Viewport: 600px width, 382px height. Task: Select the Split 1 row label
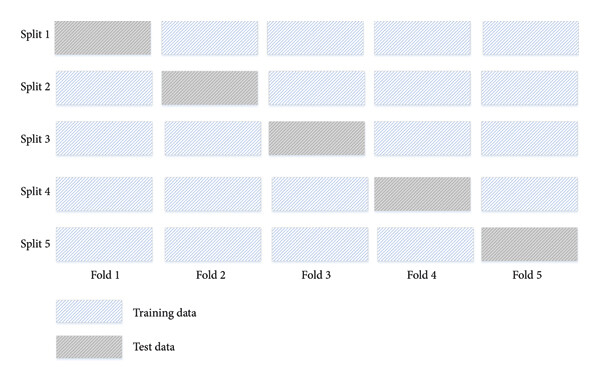35,34
